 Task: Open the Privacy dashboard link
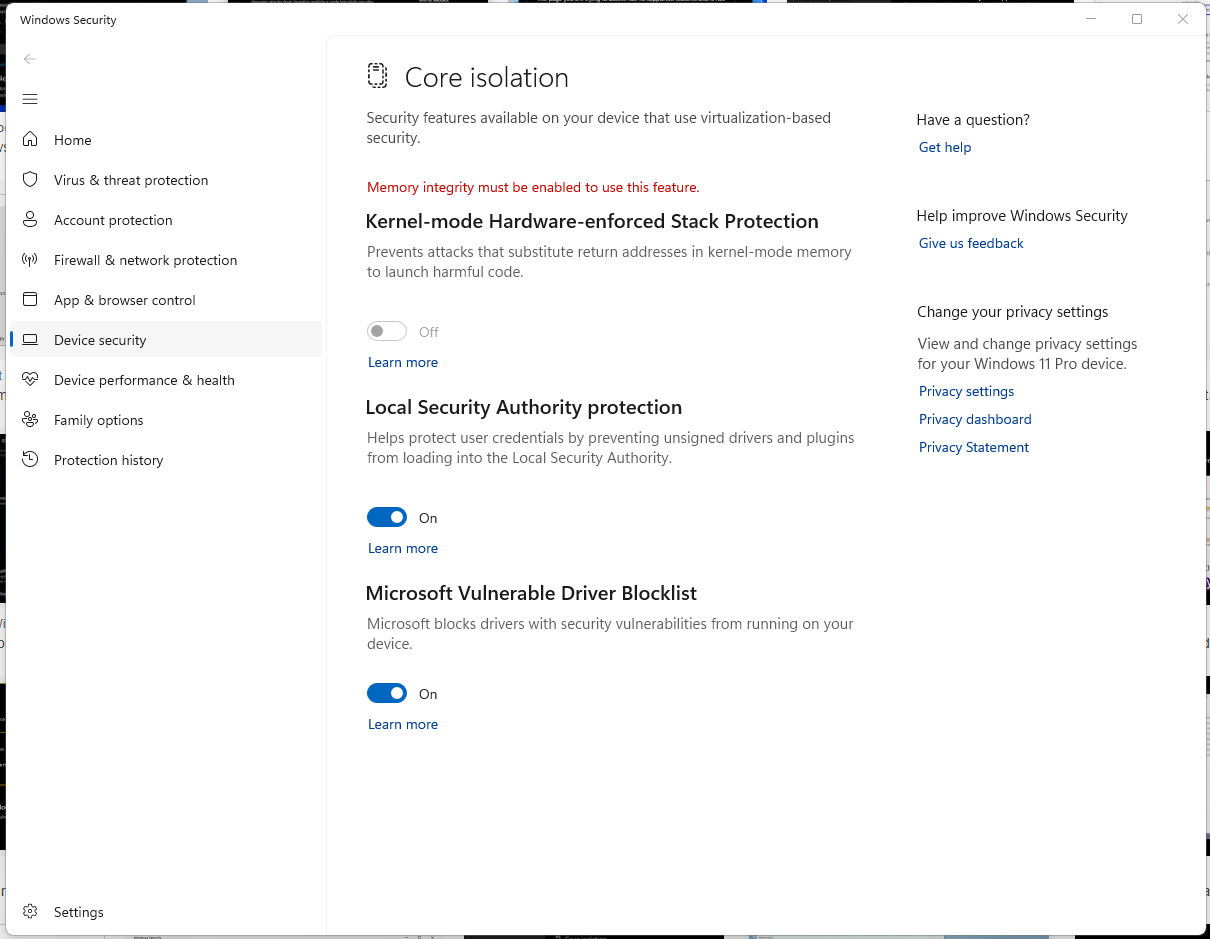coord(975,419)
